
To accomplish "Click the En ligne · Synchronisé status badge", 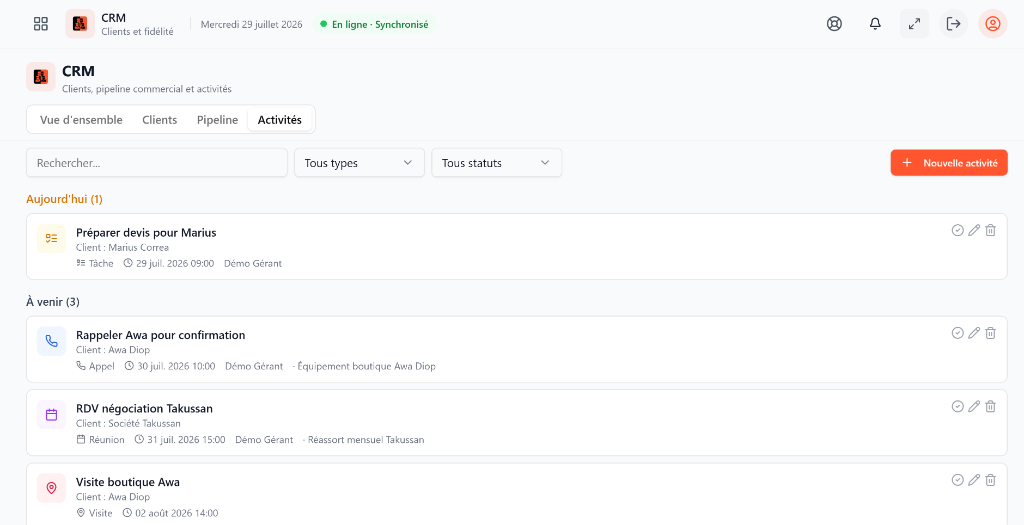I will (374, 24).
